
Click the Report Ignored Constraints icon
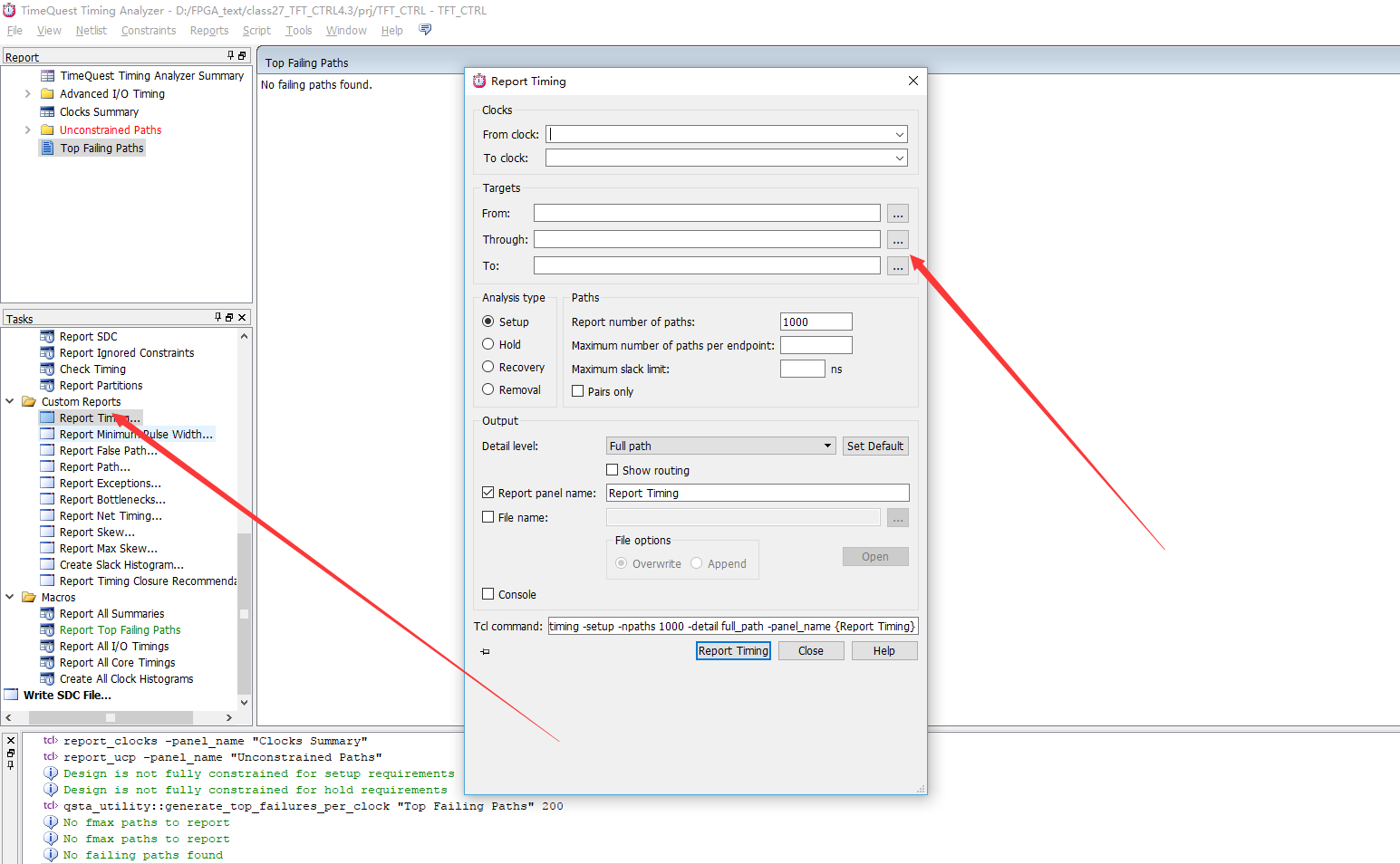pos(47,352)
